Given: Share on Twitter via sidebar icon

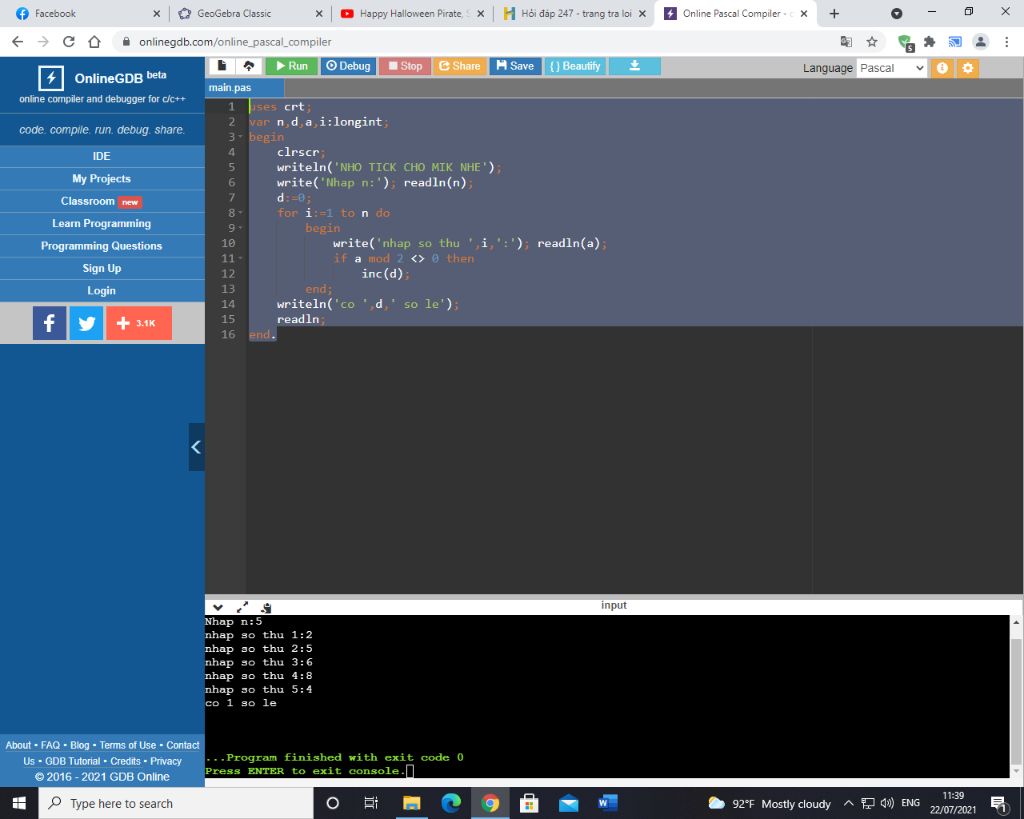Looking at the screenshot, I should pos(86,323).
